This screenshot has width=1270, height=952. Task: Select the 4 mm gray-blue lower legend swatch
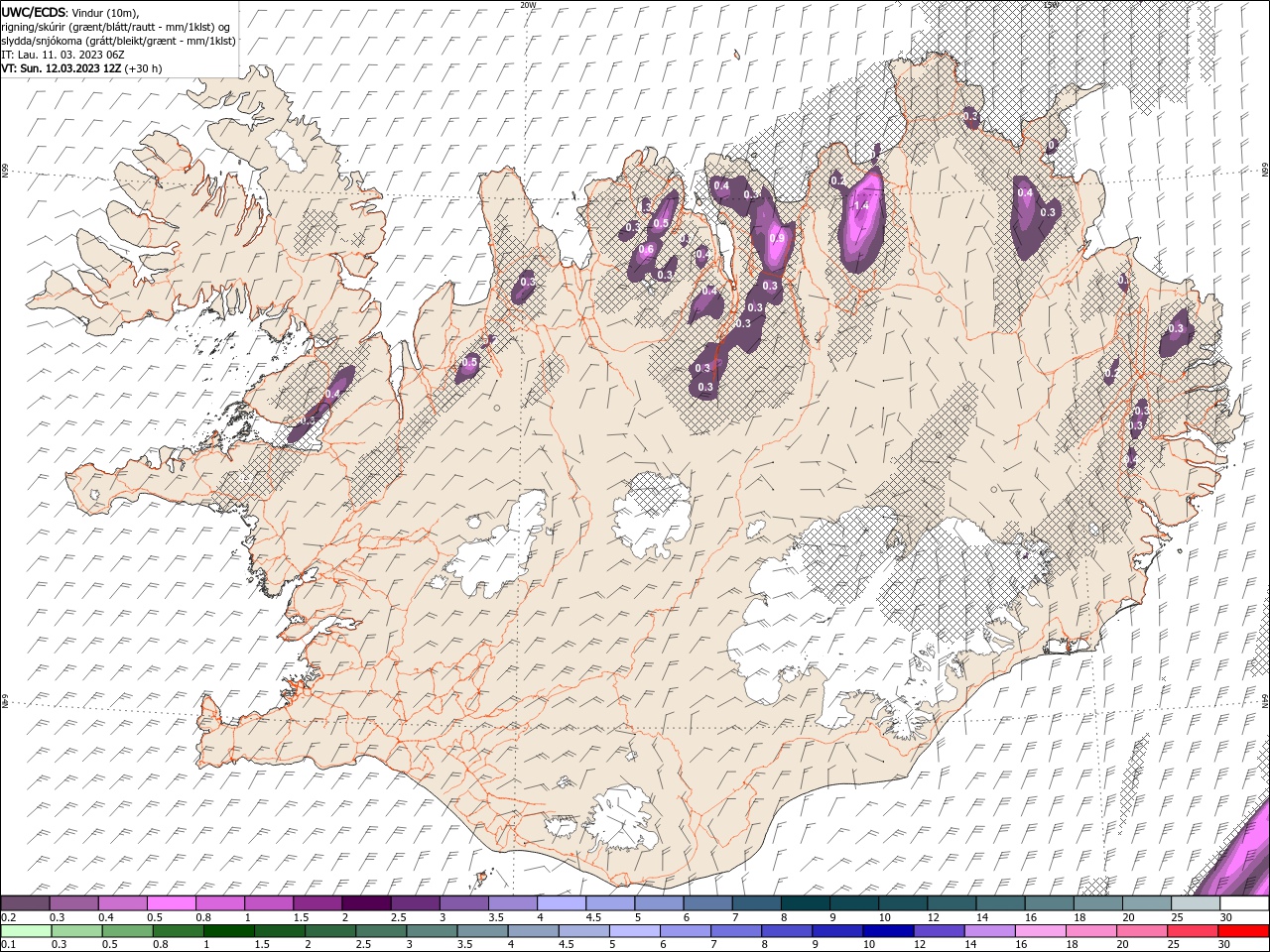click(533, 931)
